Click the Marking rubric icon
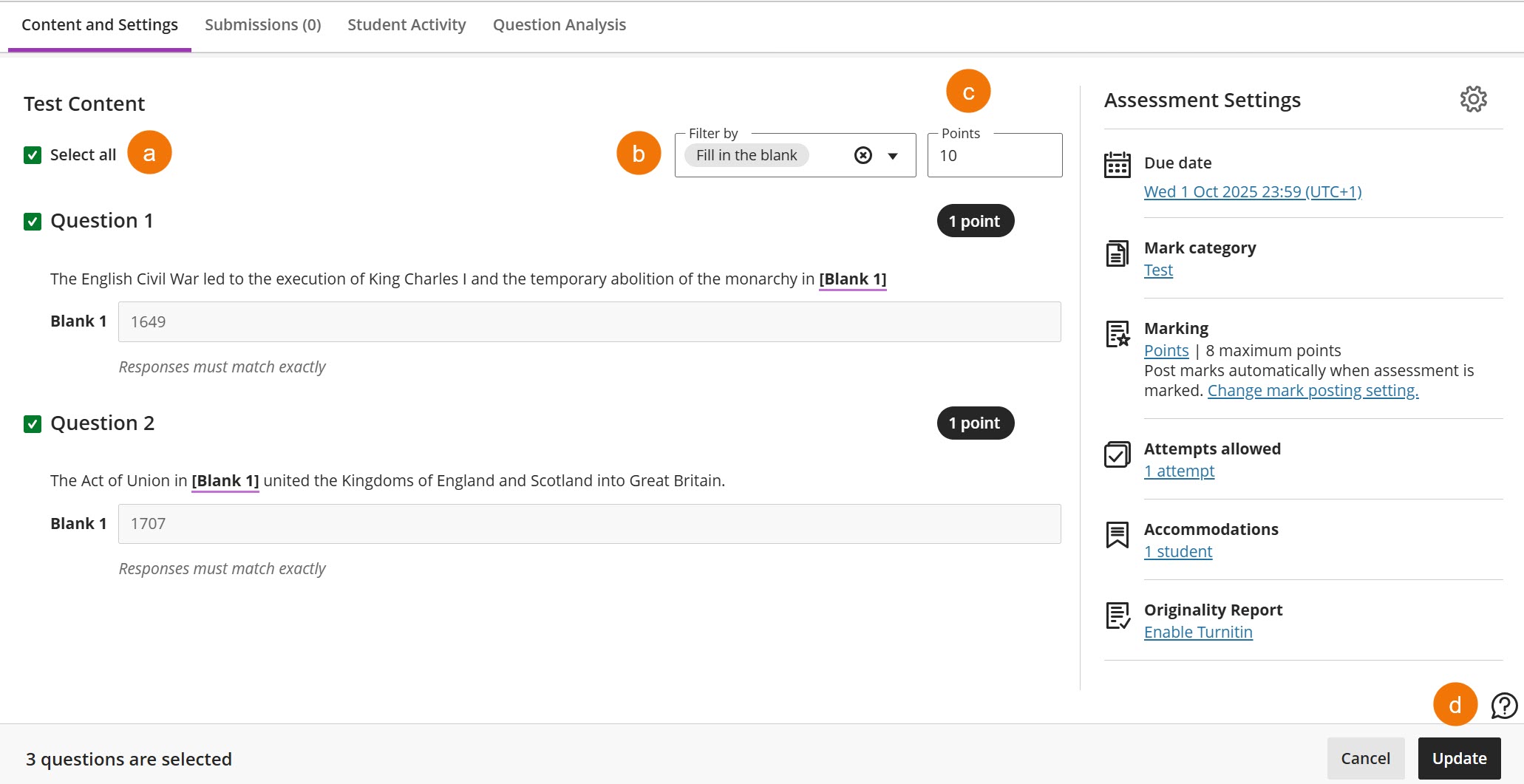 pyautogui.click(x=1117, y=334)
